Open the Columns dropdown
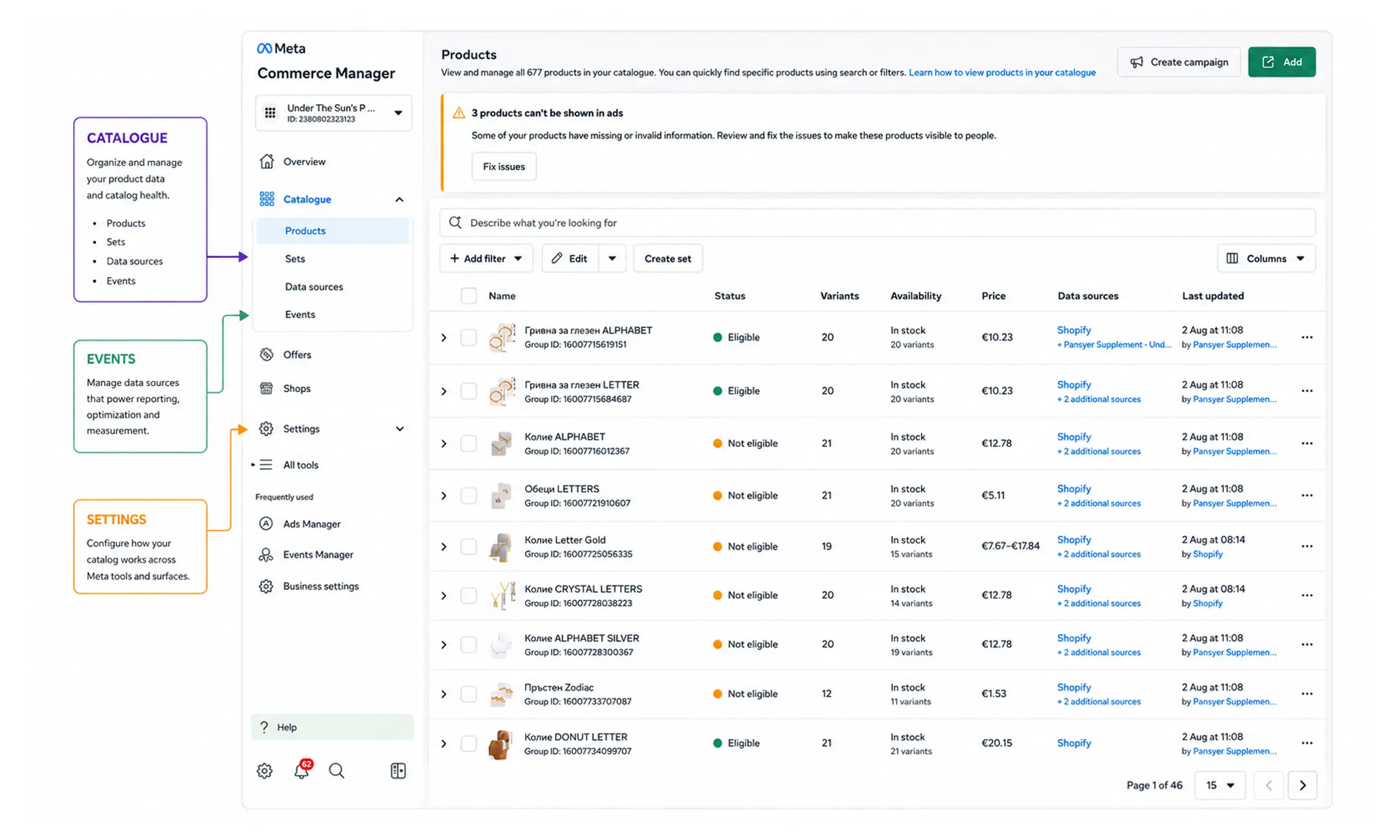The image size is (1400, 840). coord(1266,258)
